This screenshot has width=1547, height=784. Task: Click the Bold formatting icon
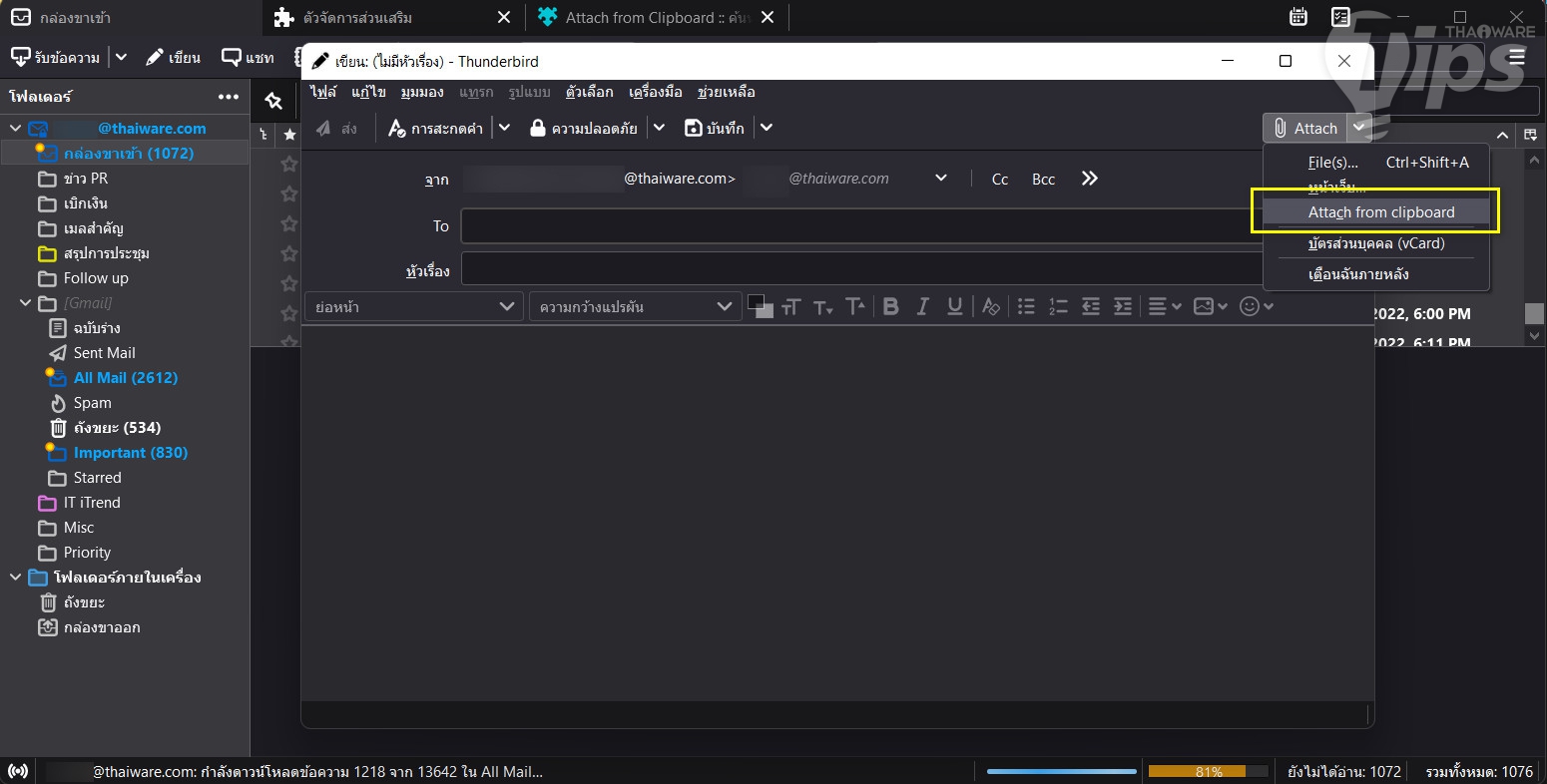click(891, 307)
